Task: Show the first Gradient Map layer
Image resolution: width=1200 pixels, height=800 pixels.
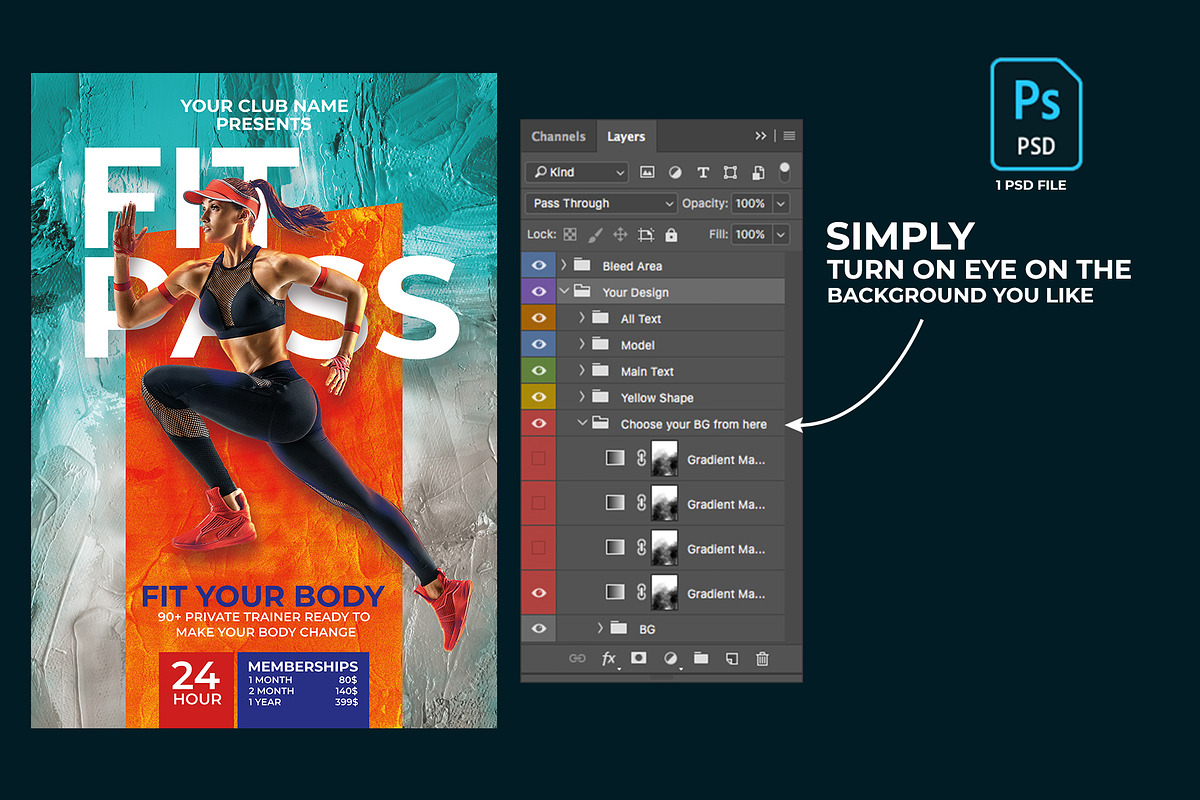Action: click(539, 459)
